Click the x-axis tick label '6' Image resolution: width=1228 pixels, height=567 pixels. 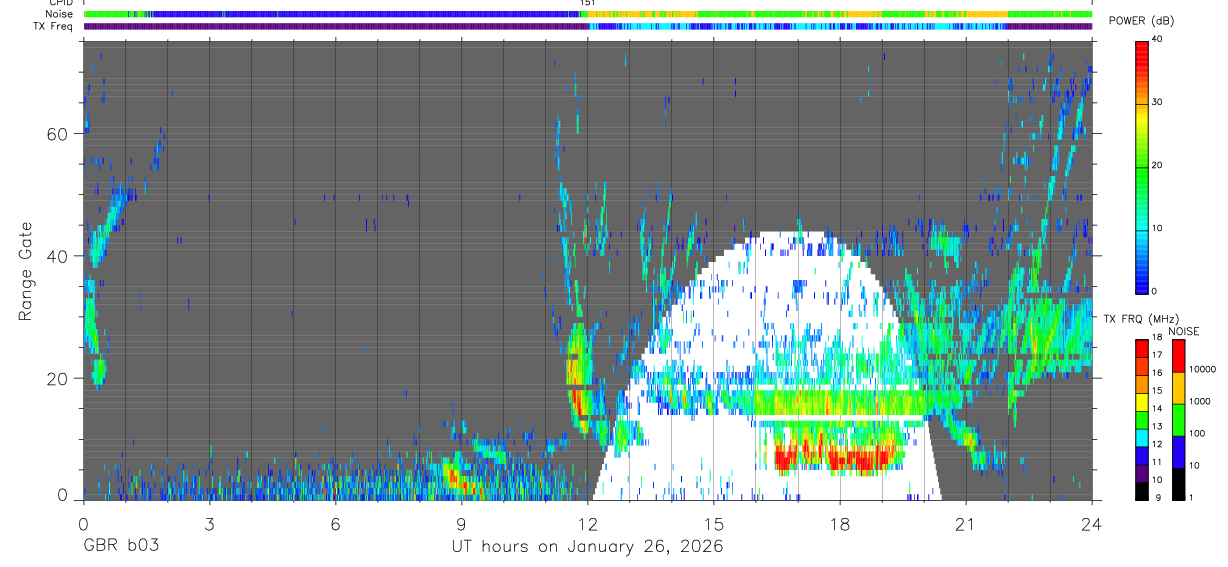pyautogui.click(x=335, y=523)
